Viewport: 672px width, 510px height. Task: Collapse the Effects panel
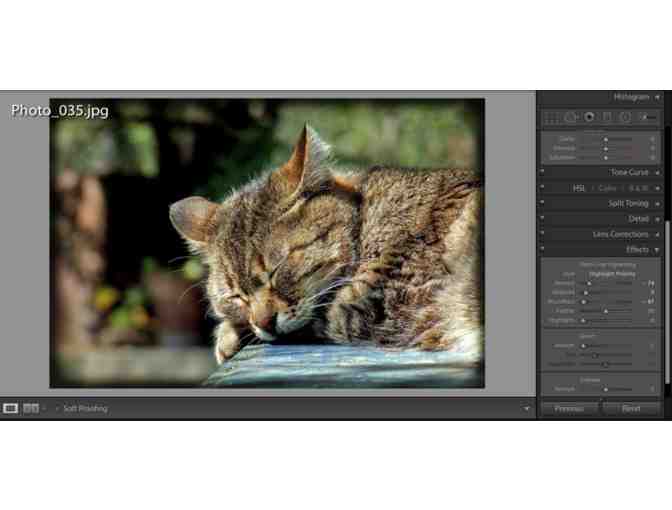click(x=657, y=249)
